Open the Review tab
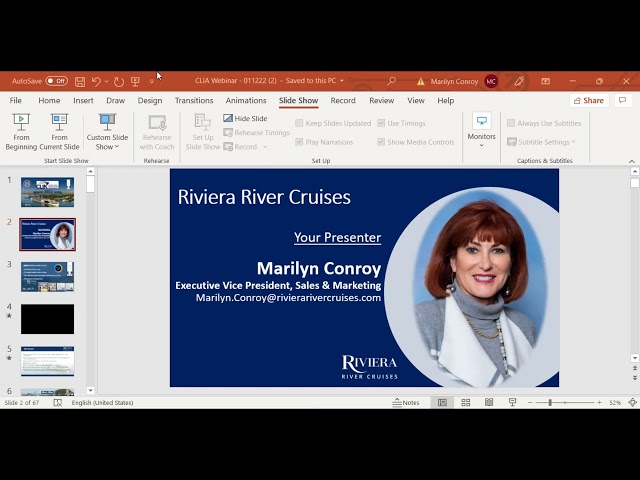This screenshot has height=480, width=640. [x=382, y=100]
